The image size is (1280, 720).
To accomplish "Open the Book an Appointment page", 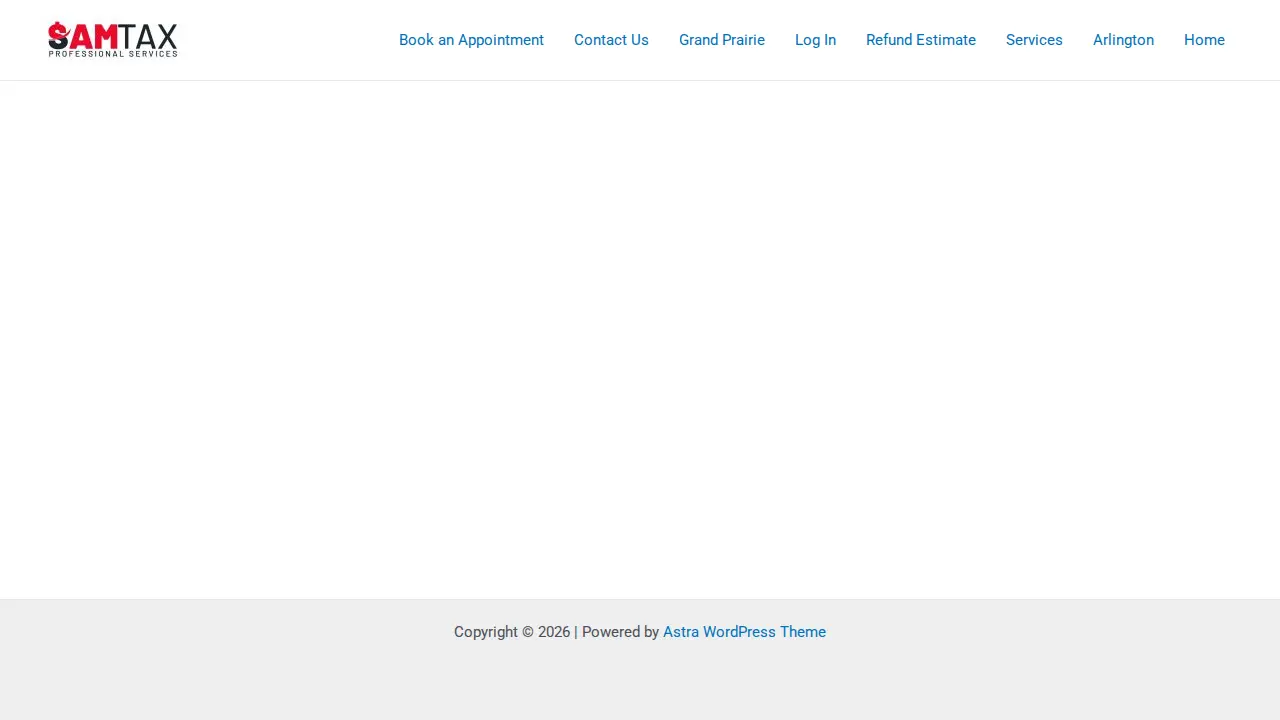I will 471,40.
